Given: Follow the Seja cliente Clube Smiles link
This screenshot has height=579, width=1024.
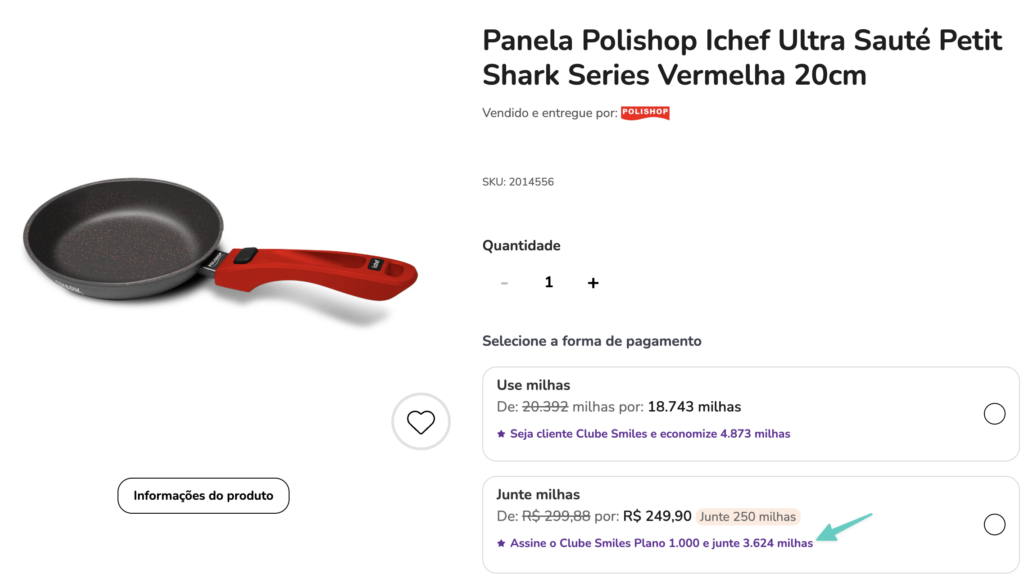Looking at the screenshot, I should tap(650, 434).
